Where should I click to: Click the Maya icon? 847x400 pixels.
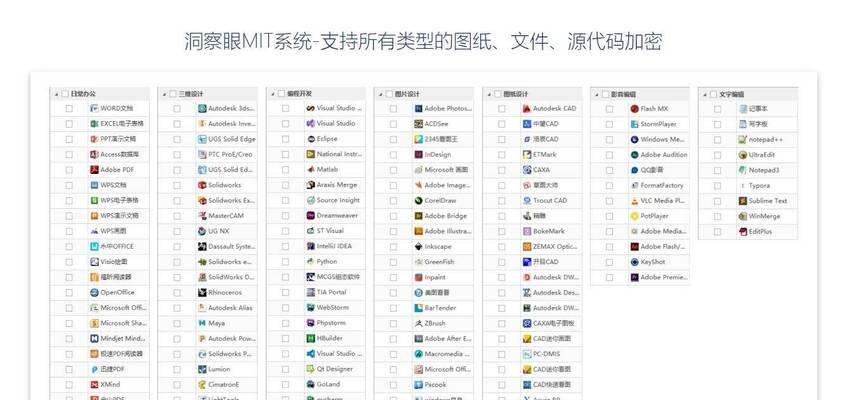tap(202, 323)
